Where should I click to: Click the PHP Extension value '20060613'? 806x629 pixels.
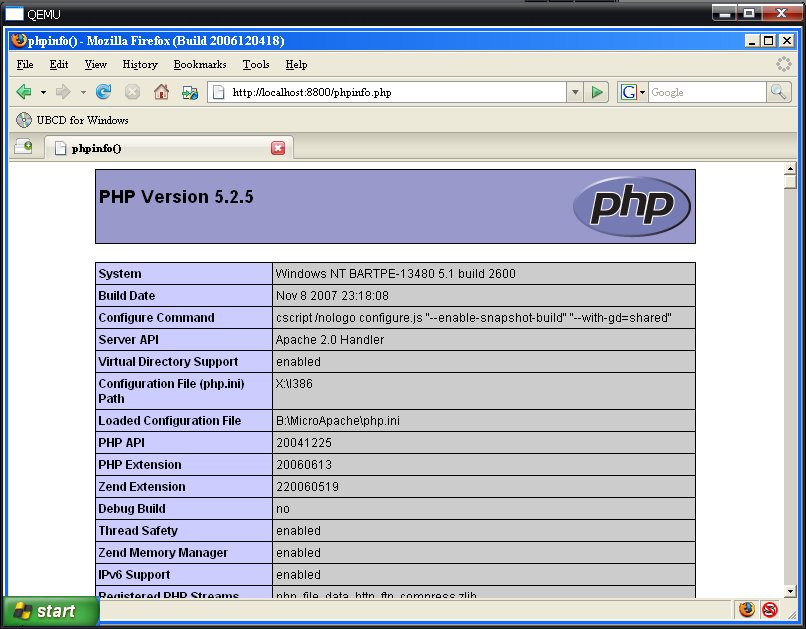point(304,465)
